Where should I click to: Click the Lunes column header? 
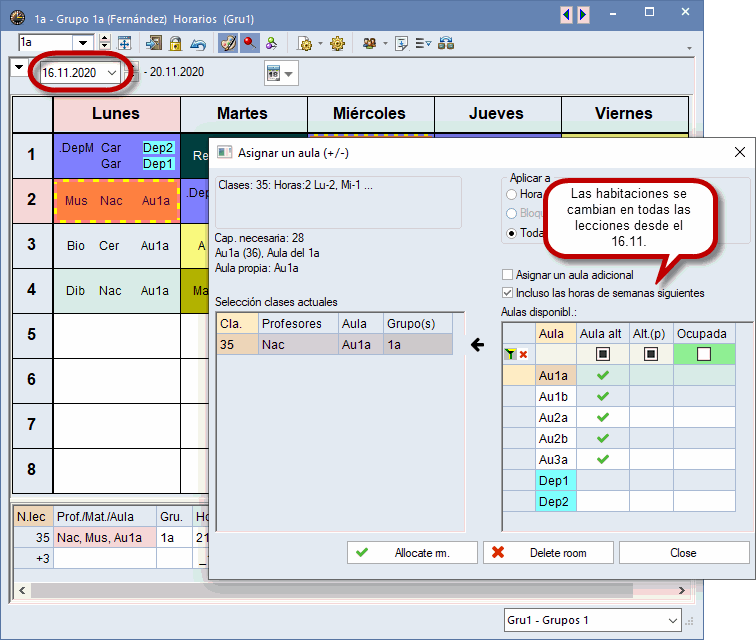(116, 114)
